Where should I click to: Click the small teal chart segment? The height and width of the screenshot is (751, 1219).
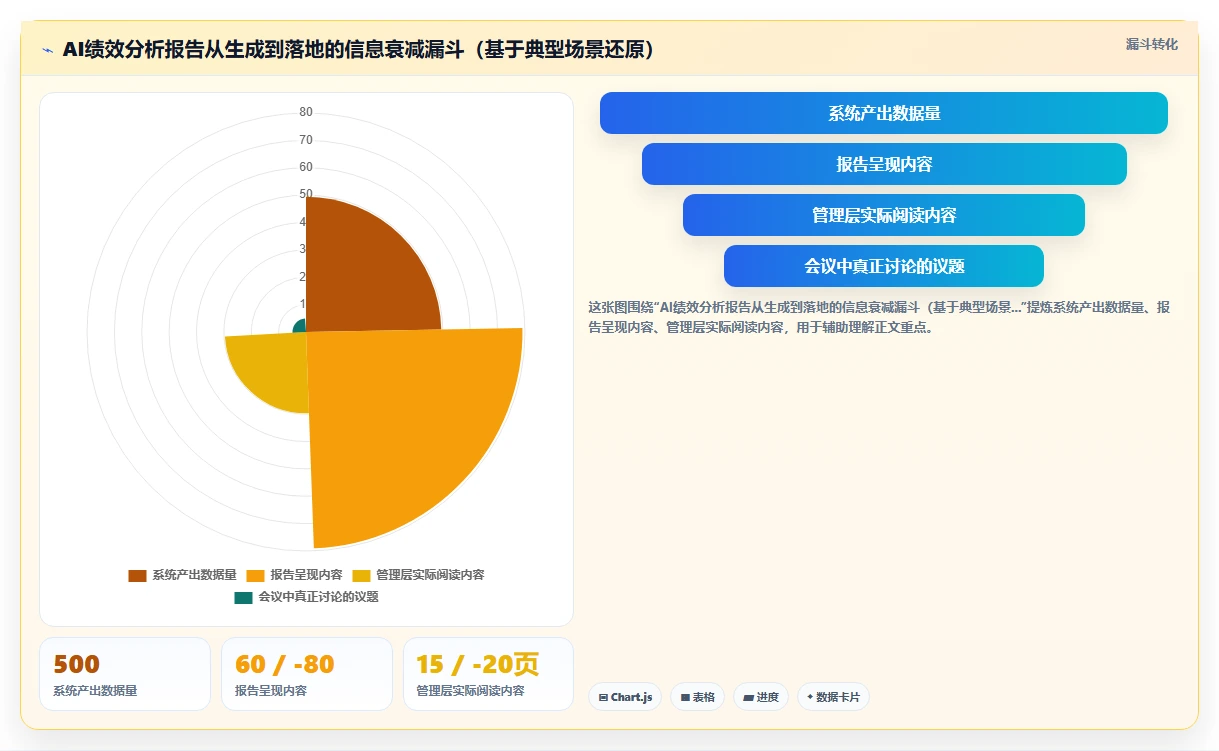coord(299,325)
